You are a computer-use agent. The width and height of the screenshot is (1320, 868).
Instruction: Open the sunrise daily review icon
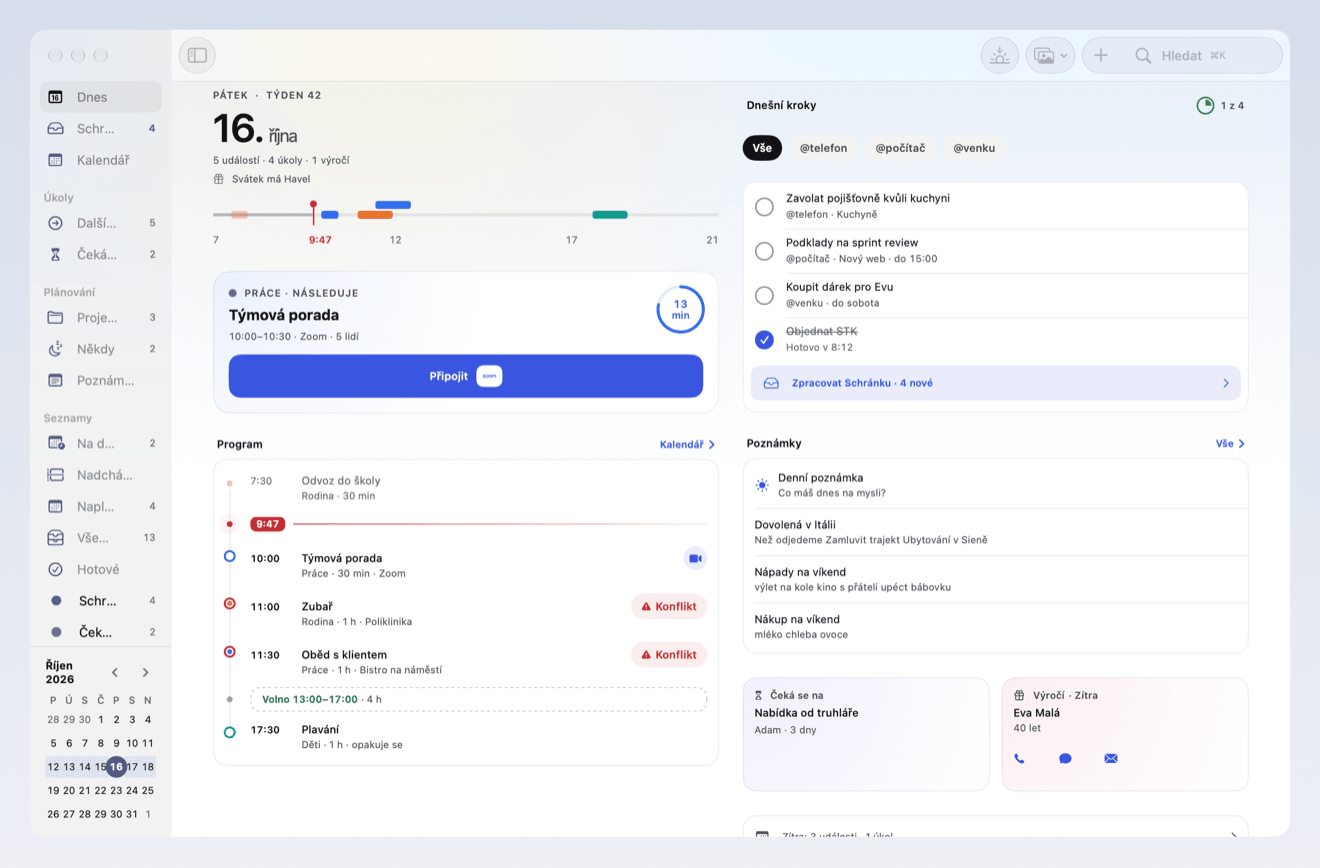(x=999, y=56)
